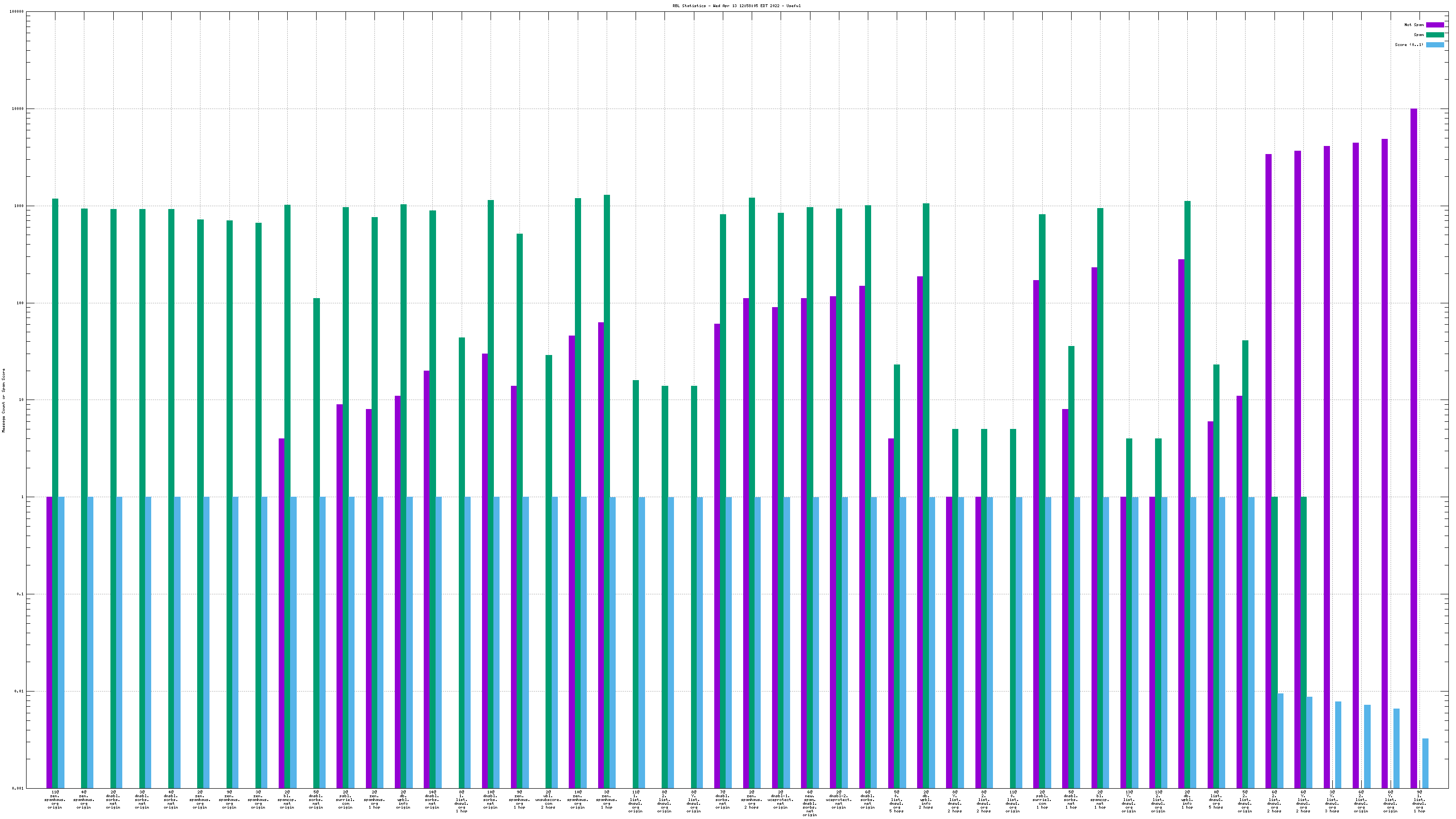Click the first '11@ zen.spamhaus.org origin' x-axis label
1456x819 pixels.
55,800
